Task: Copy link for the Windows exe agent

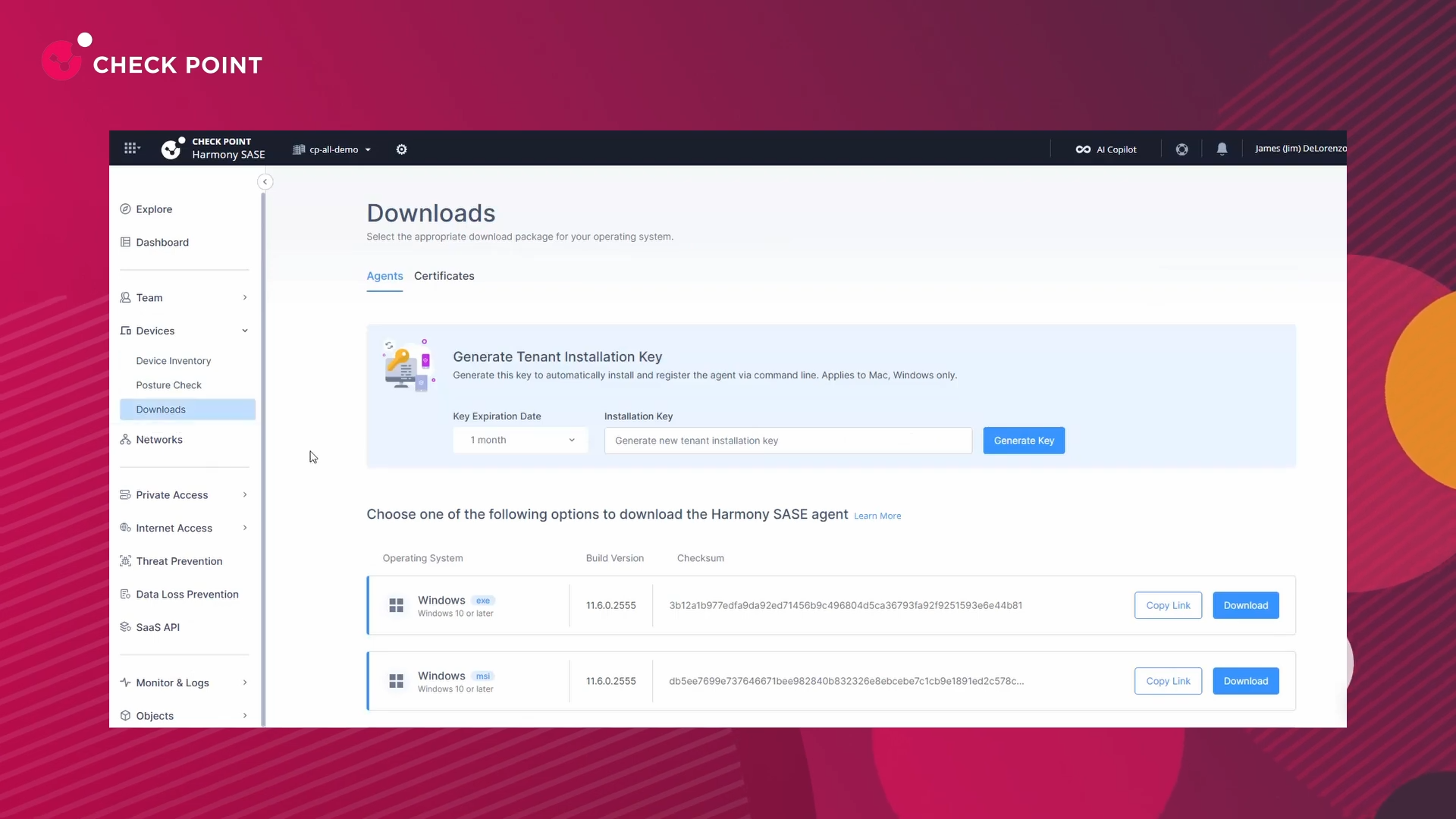Action: 1168,605
